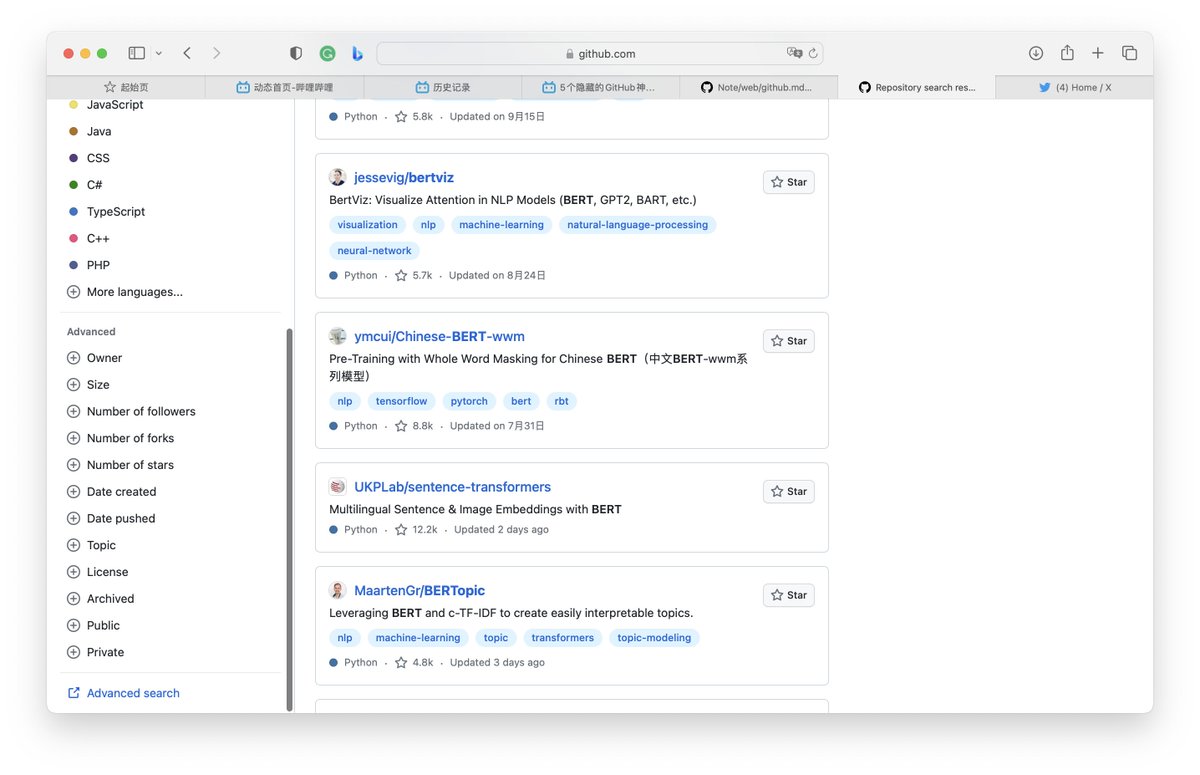Select the visualization topic tag
Image resolution: width=1200 pixels, height=775 pixels.
[367, 225]
